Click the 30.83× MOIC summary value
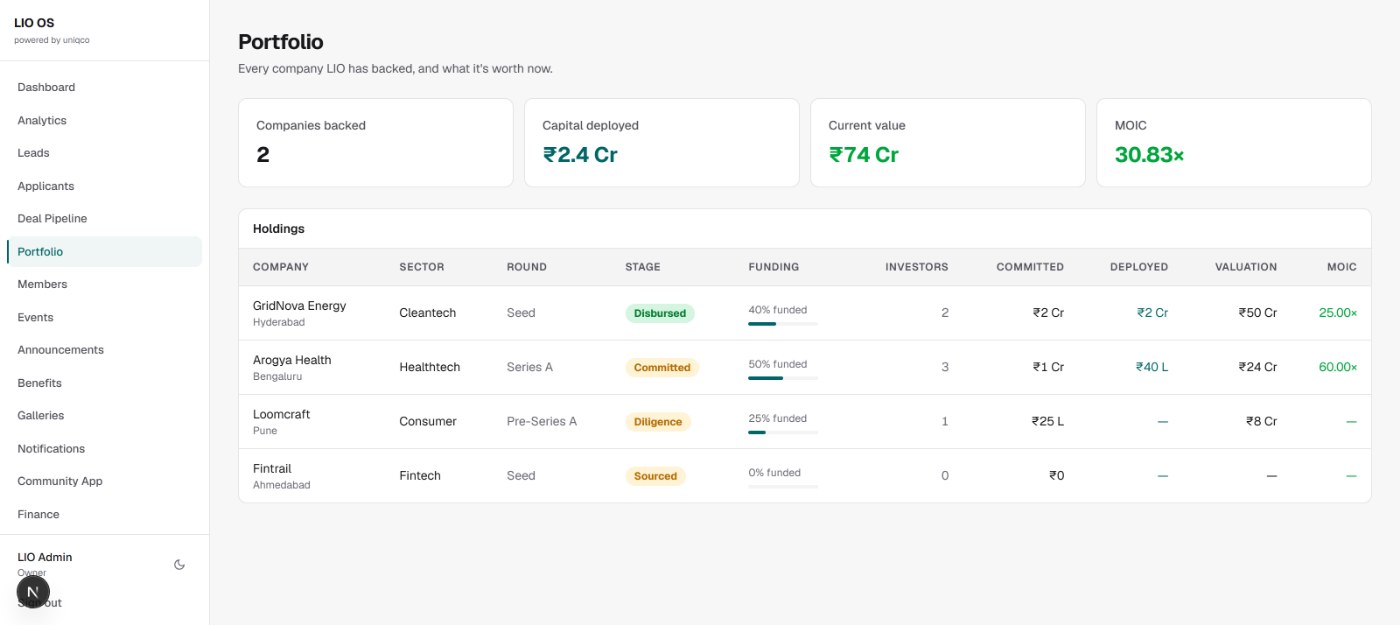This screenshot has height=625, width=1400. tap(1149, 155)
